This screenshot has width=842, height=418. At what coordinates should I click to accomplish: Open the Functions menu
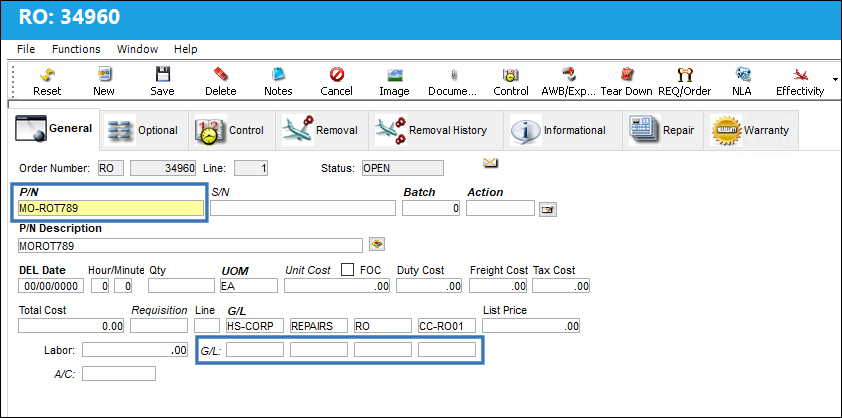coord(76,49)
